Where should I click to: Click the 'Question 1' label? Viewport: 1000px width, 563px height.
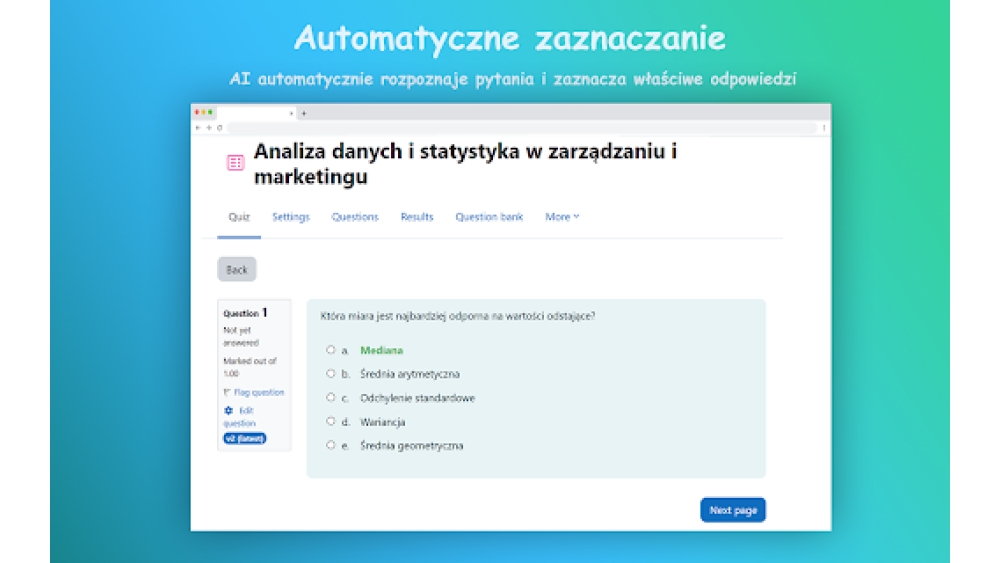pyautogui.click(x=246, y=312)
